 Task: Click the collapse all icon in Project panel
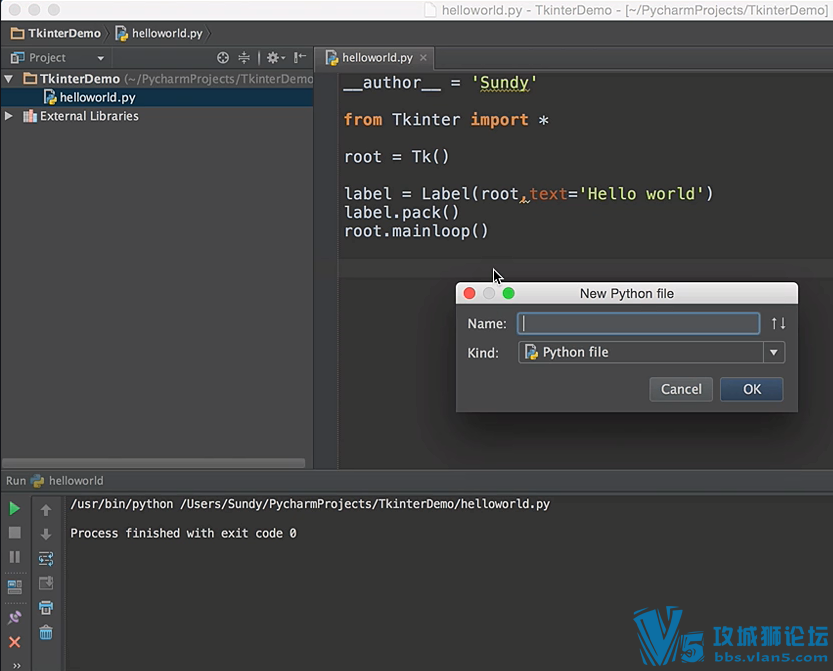click(244, 57)
